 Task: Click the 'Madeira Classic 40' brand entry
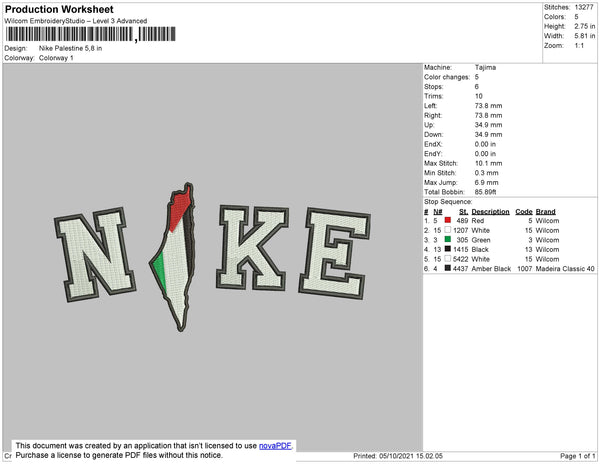pyautogui.click(x=565, y=269)
